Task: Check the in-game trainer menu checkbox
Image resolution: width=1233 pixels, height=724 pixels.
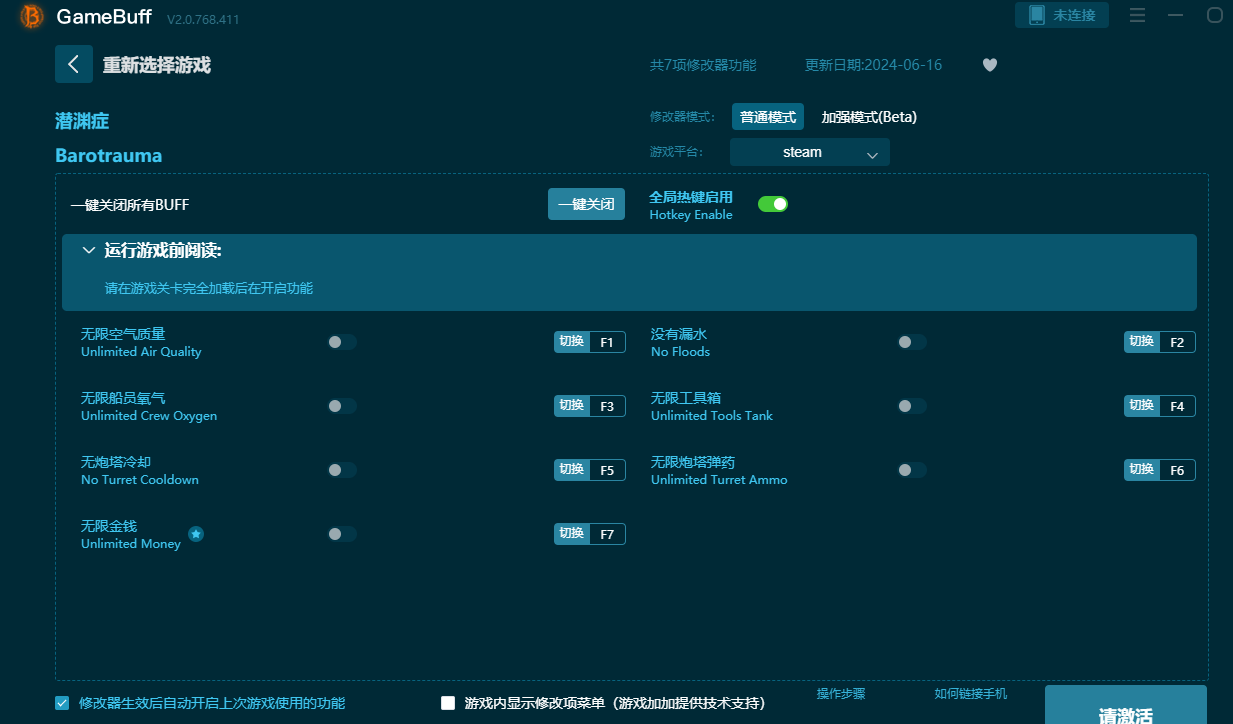Action: click(x=448, y=703)
